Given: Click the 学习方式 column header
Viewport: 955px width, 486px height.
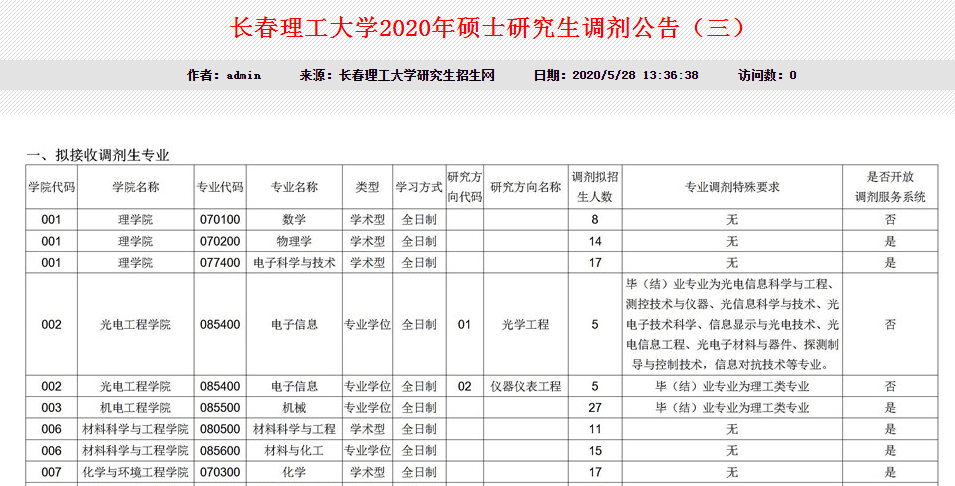Looking at the screenshot, I should pyautogui.click(x=419, y=187).
